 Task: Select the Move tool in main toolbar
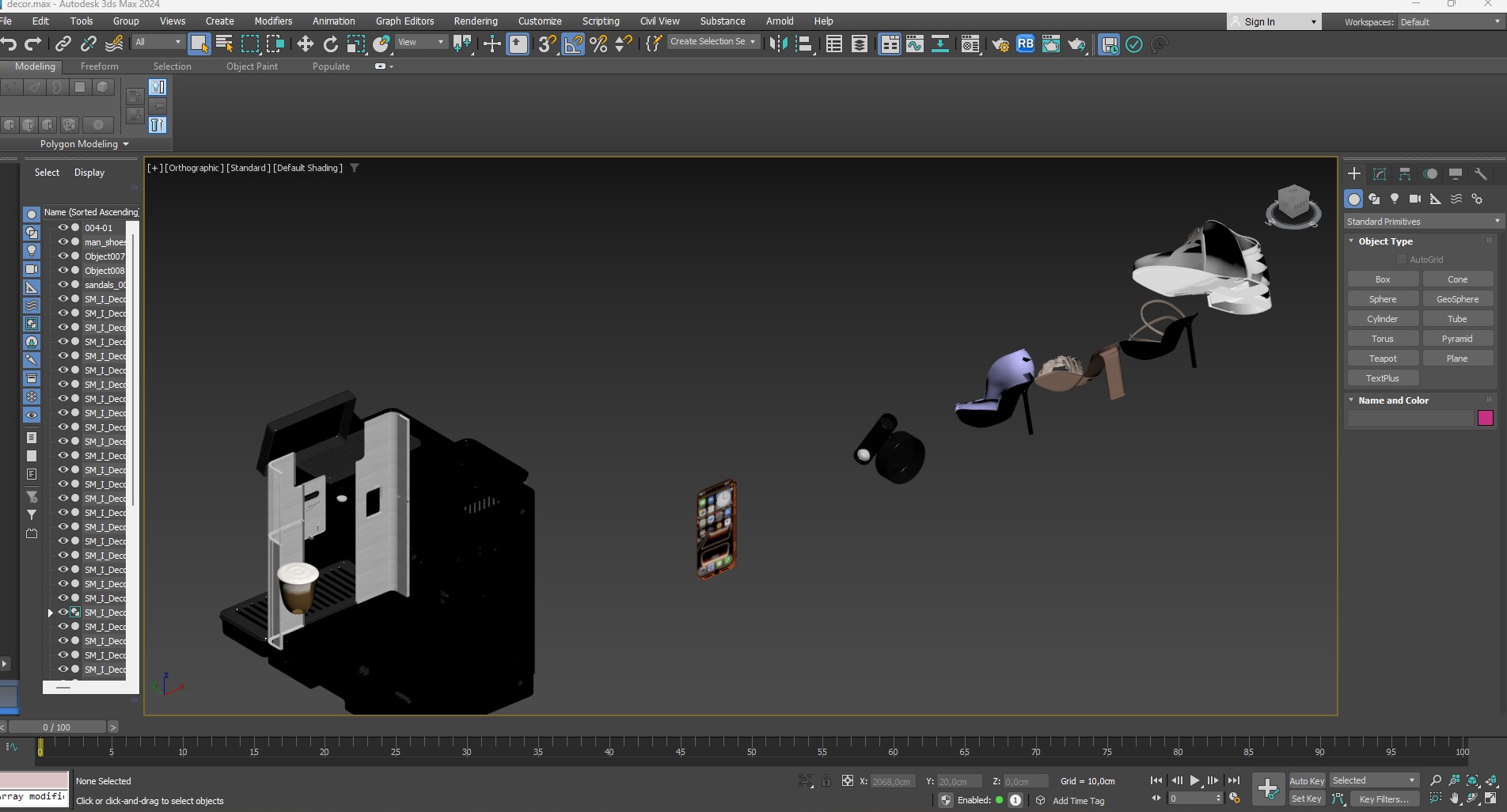pos(305,44)
